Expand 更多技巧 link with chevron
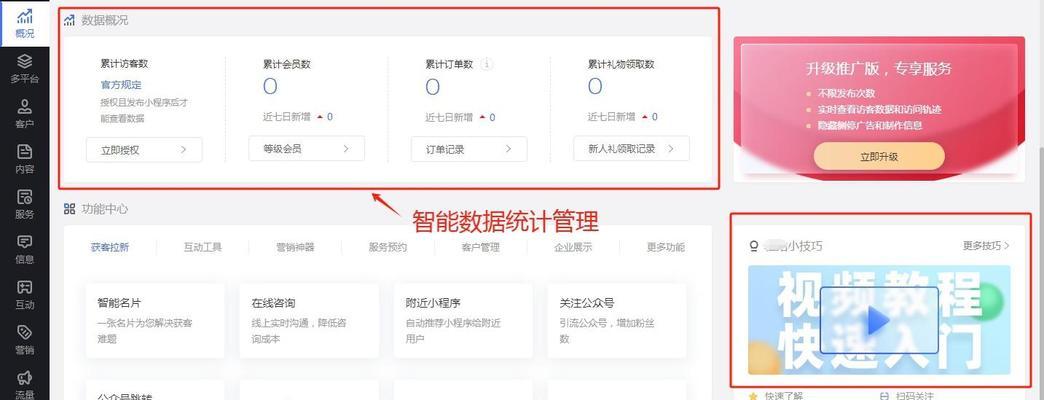 986,246
